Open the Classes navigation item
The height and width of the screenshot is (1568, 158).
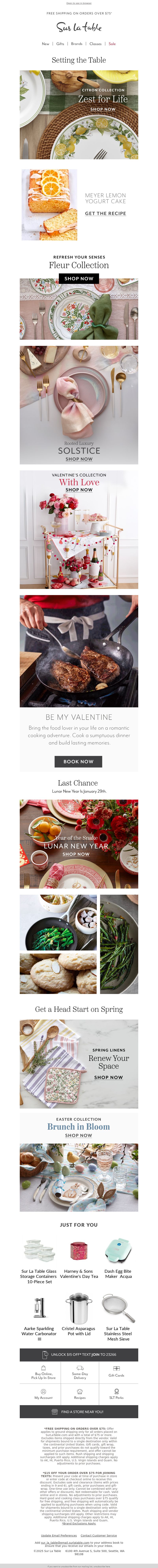coord(95,44)
